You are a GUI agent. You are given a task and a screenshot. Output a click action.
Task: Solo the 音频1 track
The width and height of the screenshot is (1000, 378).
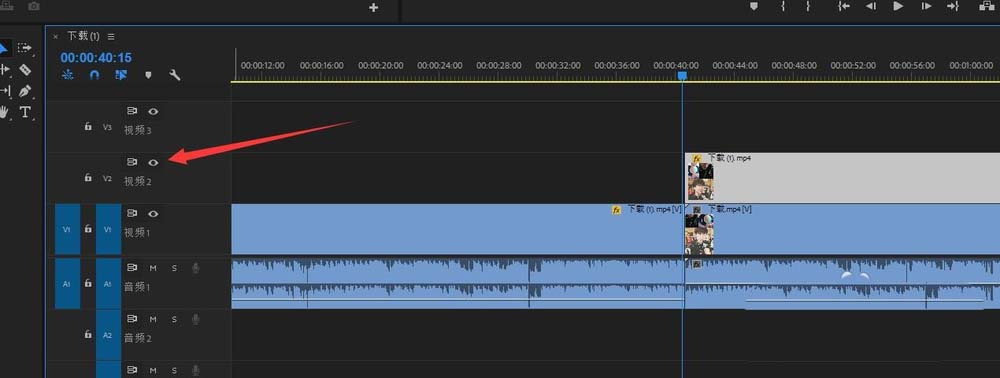click(174, 268)
